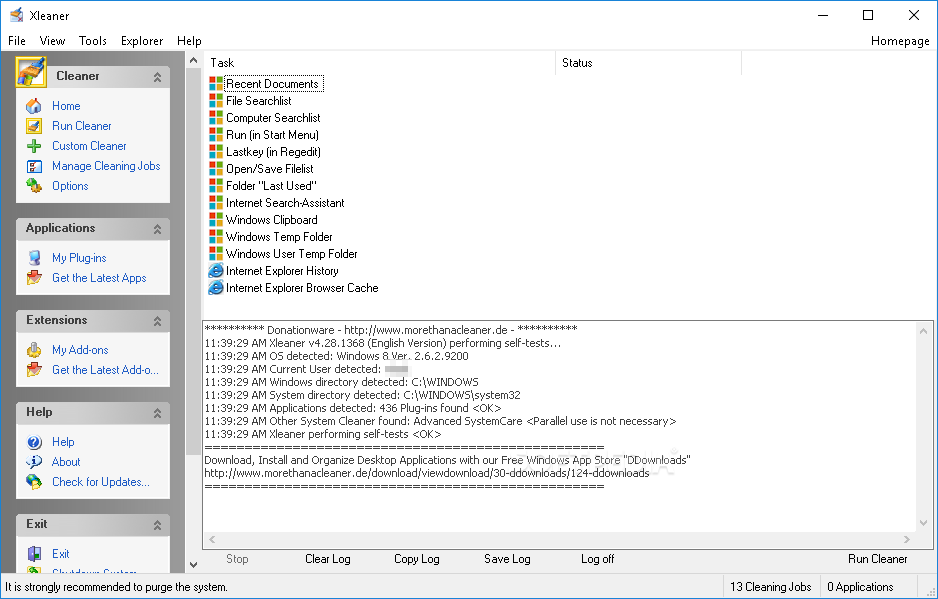Click the log panel scroll right arrow
This screenshot has width=938, height=599.
[907, 539]
